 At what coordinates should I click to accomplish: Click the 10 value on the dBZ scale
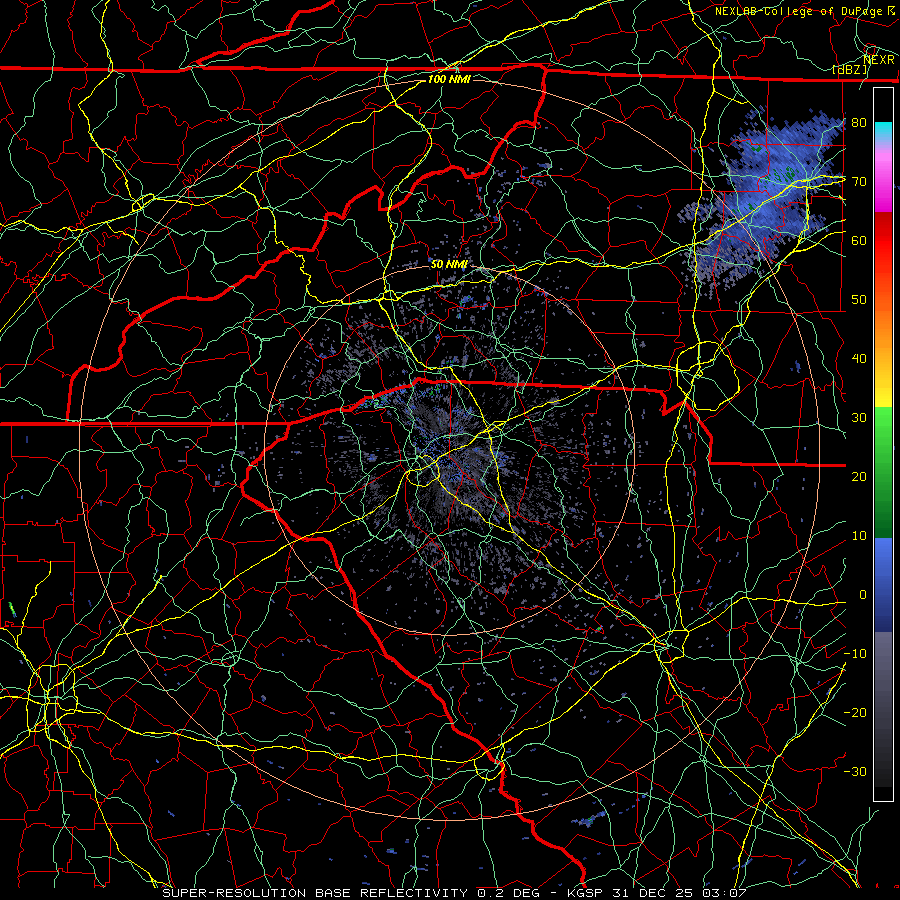859,536
